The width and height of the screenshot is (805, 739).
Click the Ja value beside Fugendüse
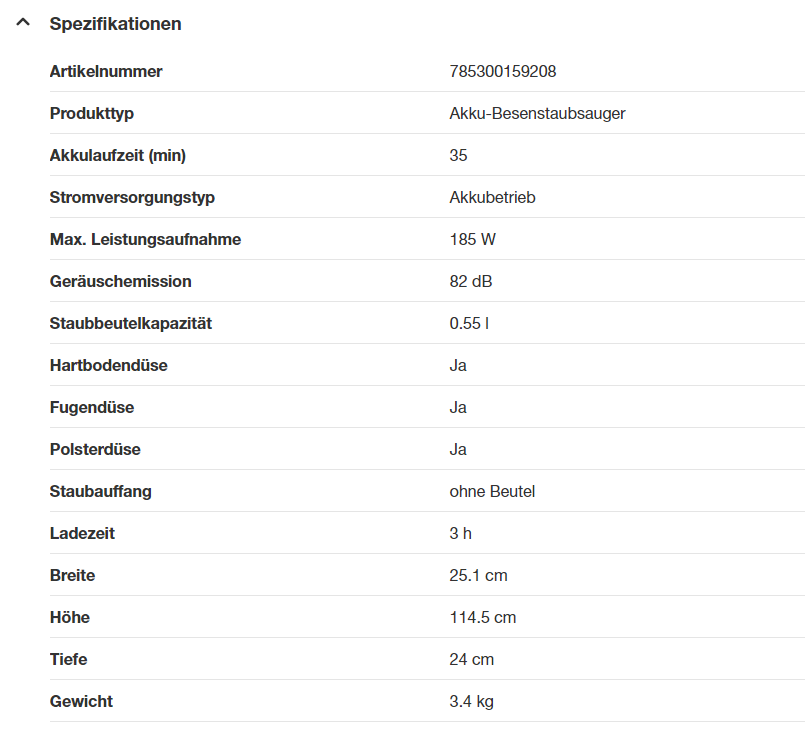(458, 408)
